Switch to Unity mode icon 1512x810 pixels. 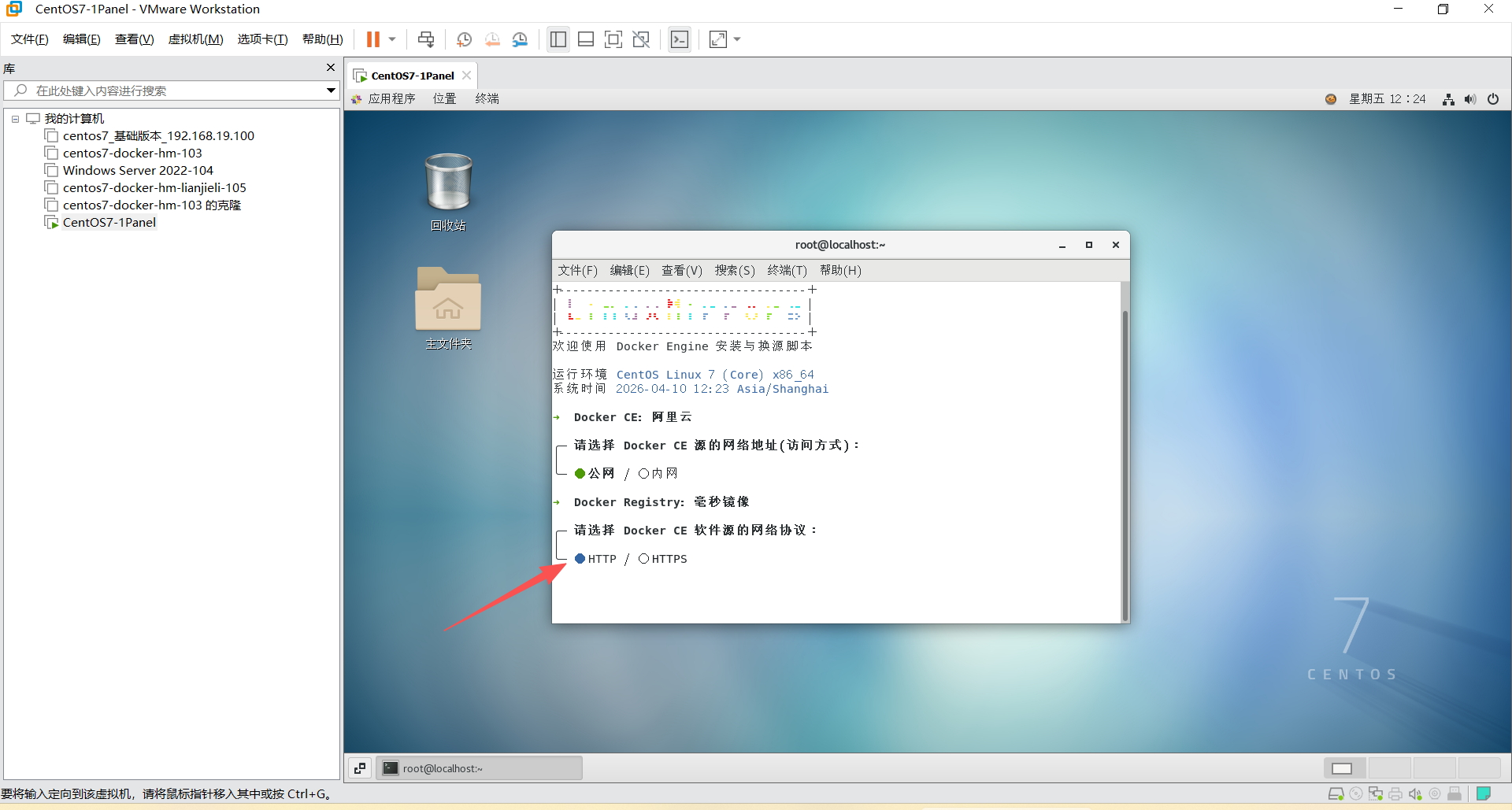coord(641,39)
